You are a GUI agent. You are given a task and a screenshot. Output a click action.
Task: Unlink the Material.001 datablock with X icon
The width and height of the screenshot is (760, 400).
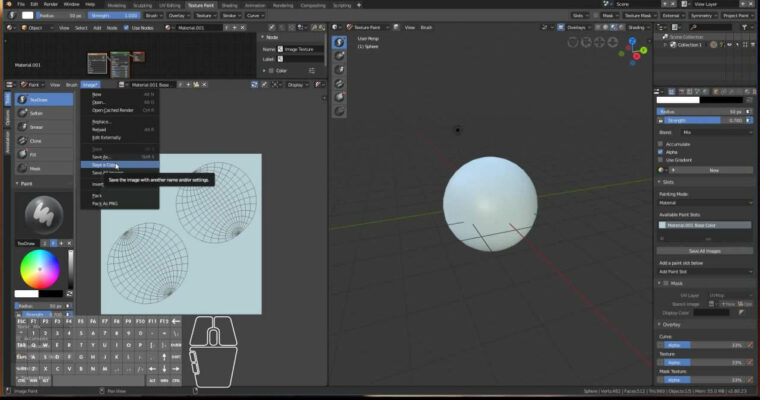coord(243,28)
